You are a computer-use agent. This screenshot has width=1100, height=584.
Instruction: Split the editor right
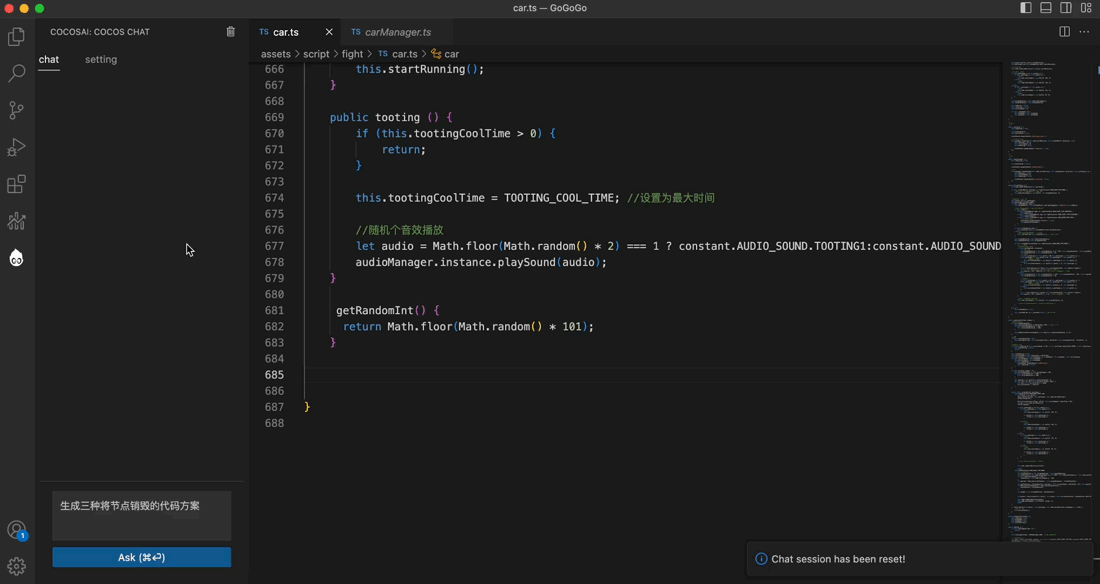(1064, 32)
